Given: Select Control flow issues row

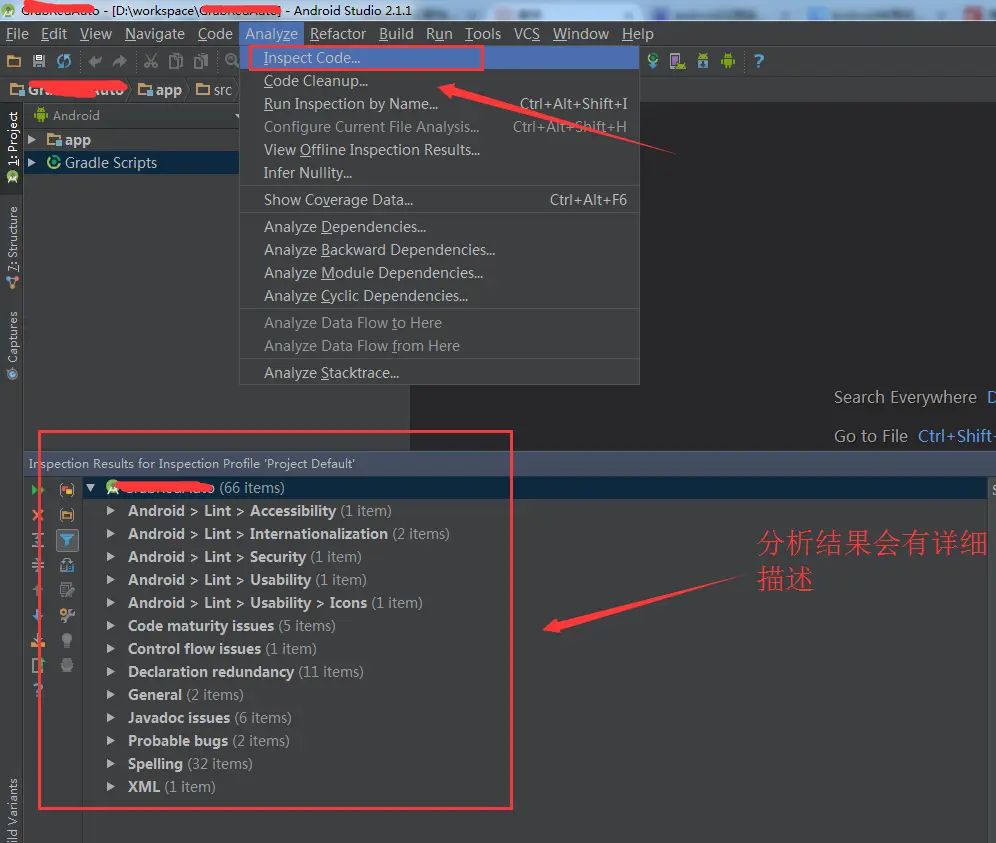Looking at the screenshot, I should pos(222,649).
